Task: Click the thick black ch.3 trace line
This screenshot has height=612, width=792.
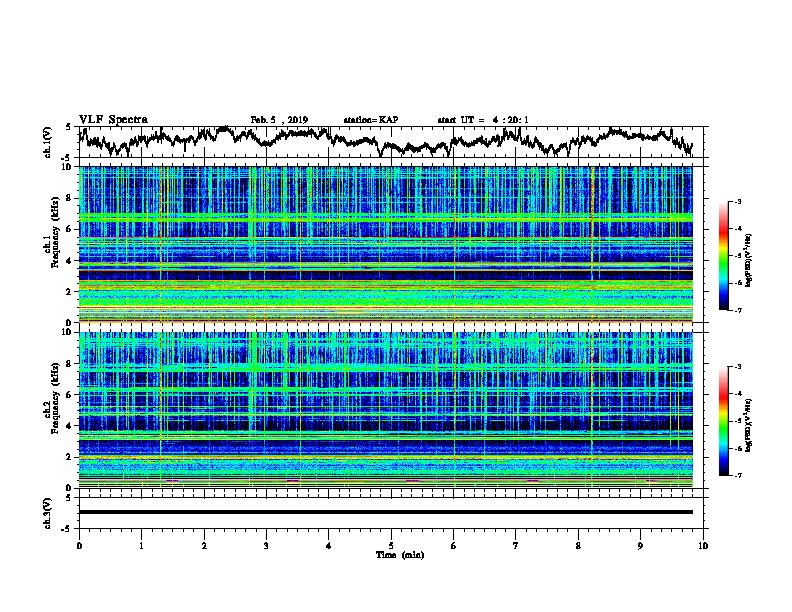Action: (386, 512)
